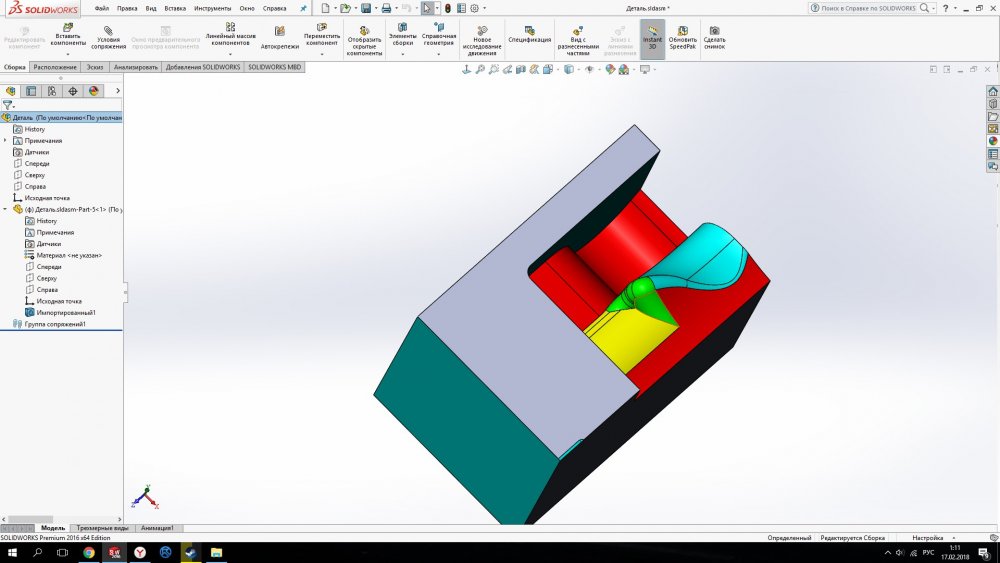Open Элементы сборки dropdown arrow
Image resolution: width=1000 pixels, height=563 pixels.
[x=402, y=54]
